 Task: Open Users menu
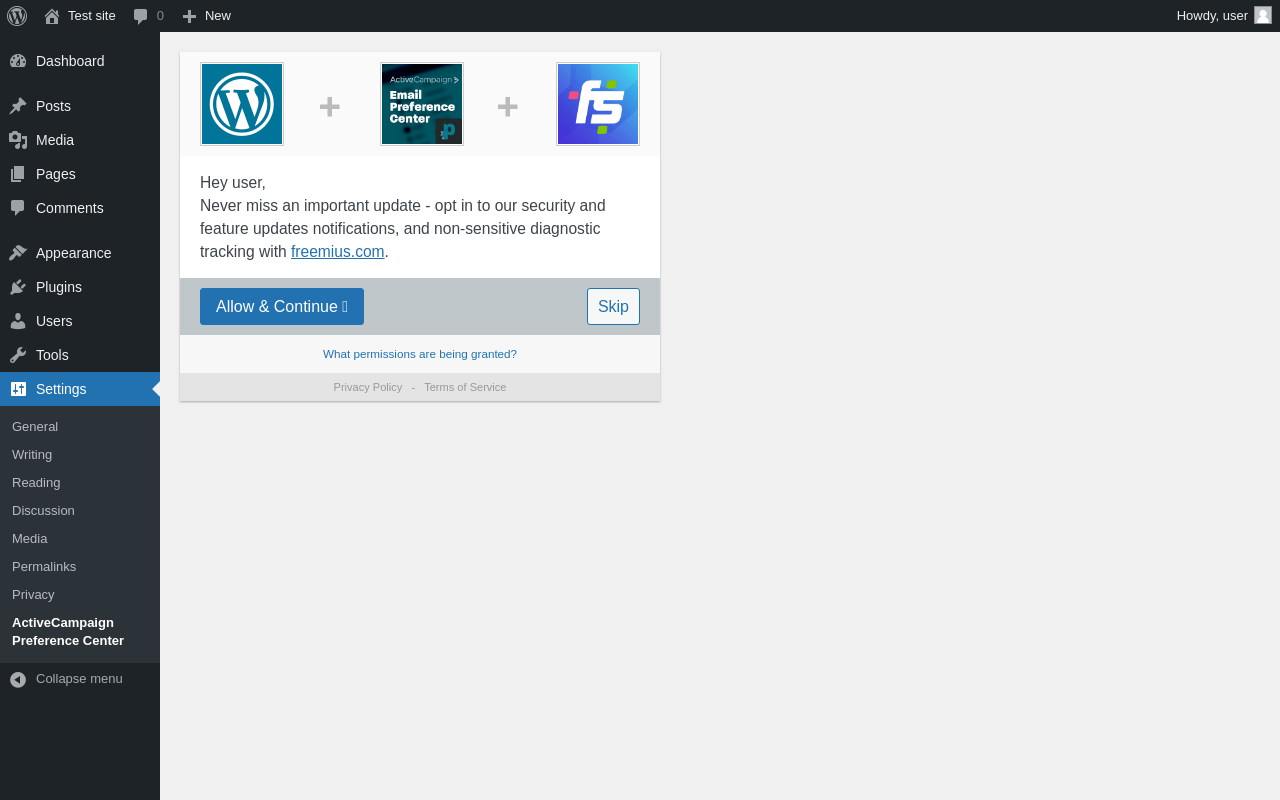pos(80,321)
